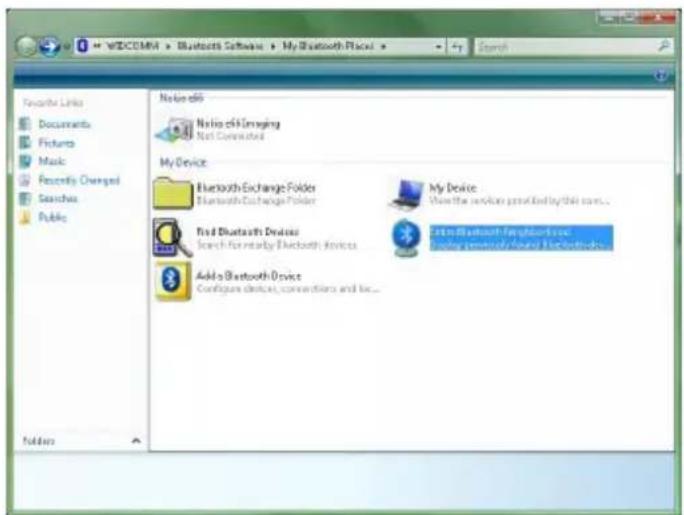
Task: Click the highlighted Bluetooth neighborhood item text
Action: coord(521,238)
